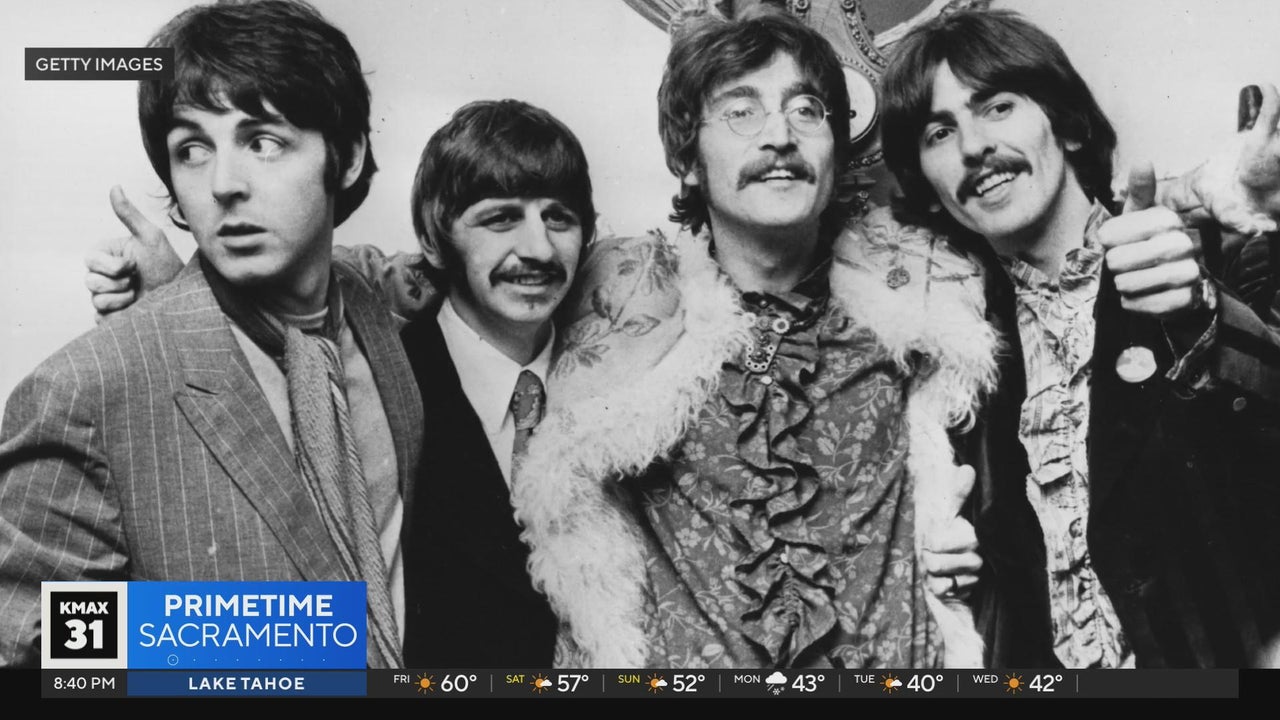Click the Tuesday partly cloudy icon
1280x720 pixels.
[890, 684]
